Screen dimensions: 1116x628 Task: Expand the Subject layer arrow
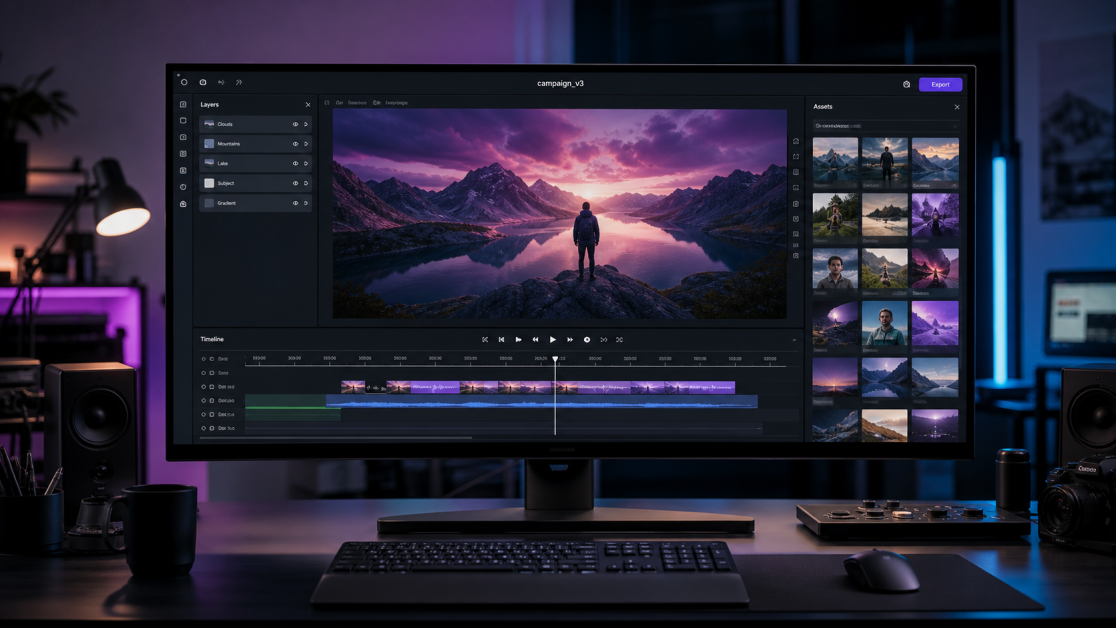click(x=306, y=183)
